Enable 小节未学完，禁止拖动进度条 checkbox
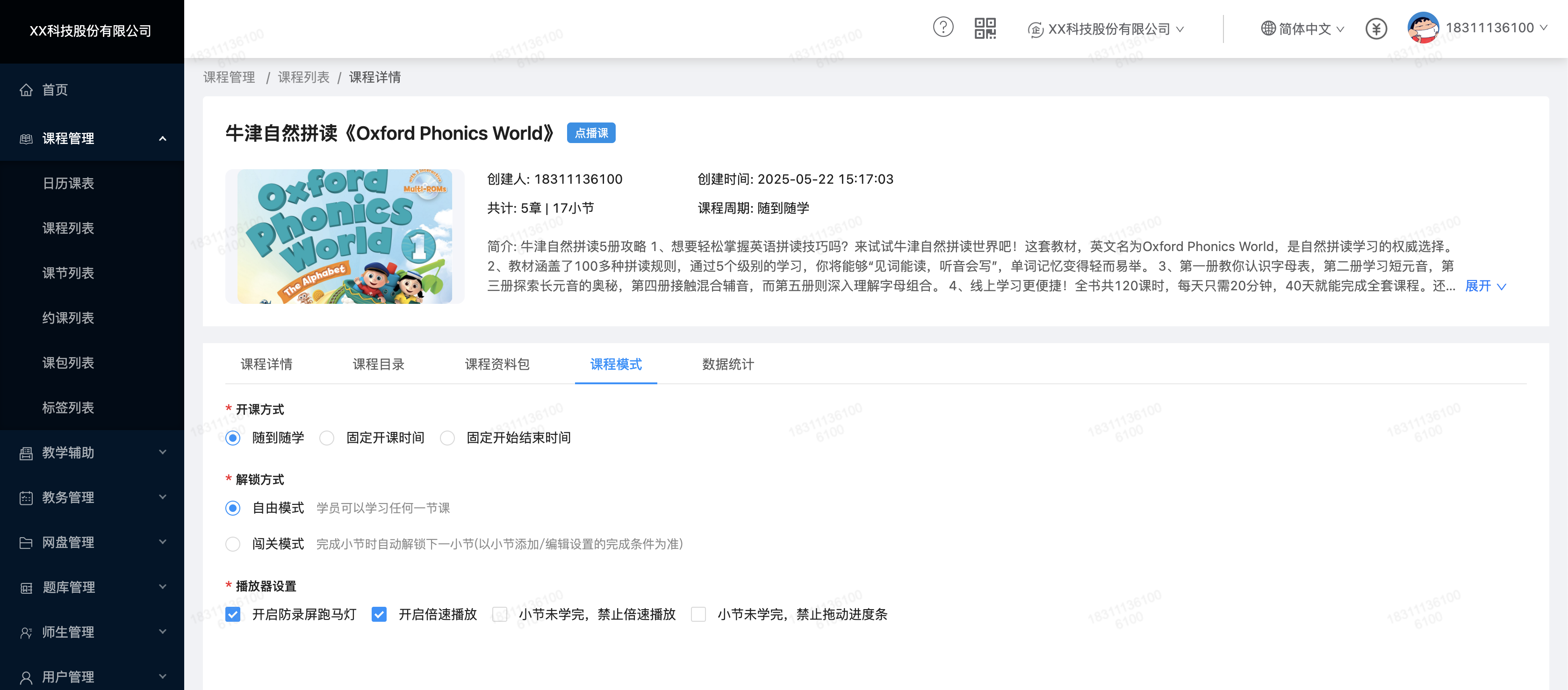Screen dimensions: 1568x690 698,615
